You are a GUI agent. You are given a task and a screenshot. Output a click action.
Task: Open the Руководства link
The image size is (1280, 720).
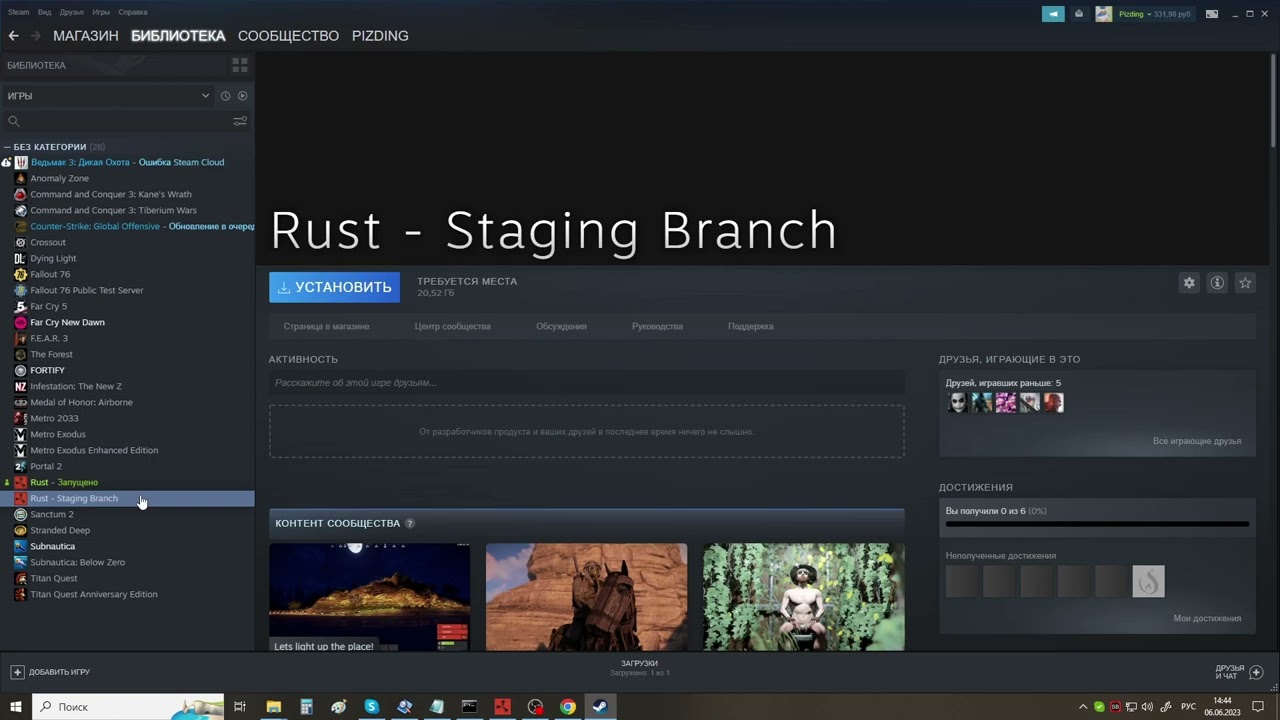pos(657,326)
